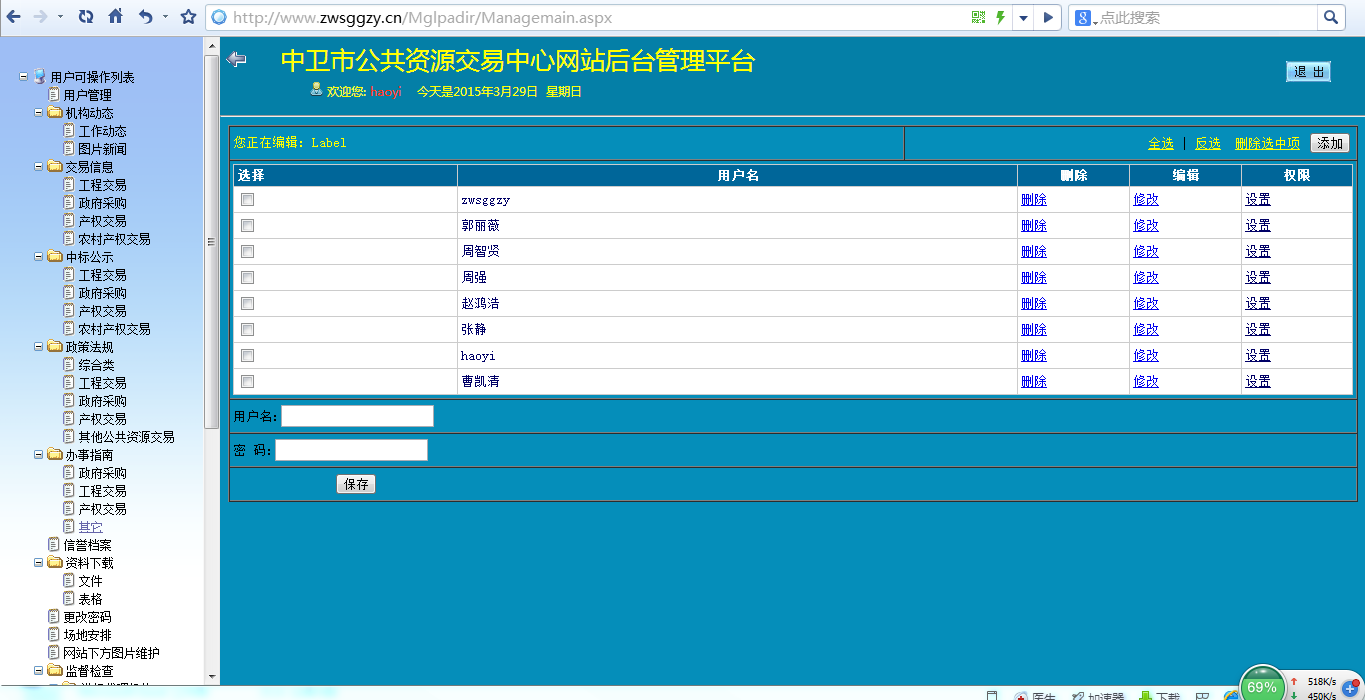This screenshot has width=1365, height=700.
Task: Click the 全选 select-all link
Action: pyautogui.click(x=1161, y=143)
